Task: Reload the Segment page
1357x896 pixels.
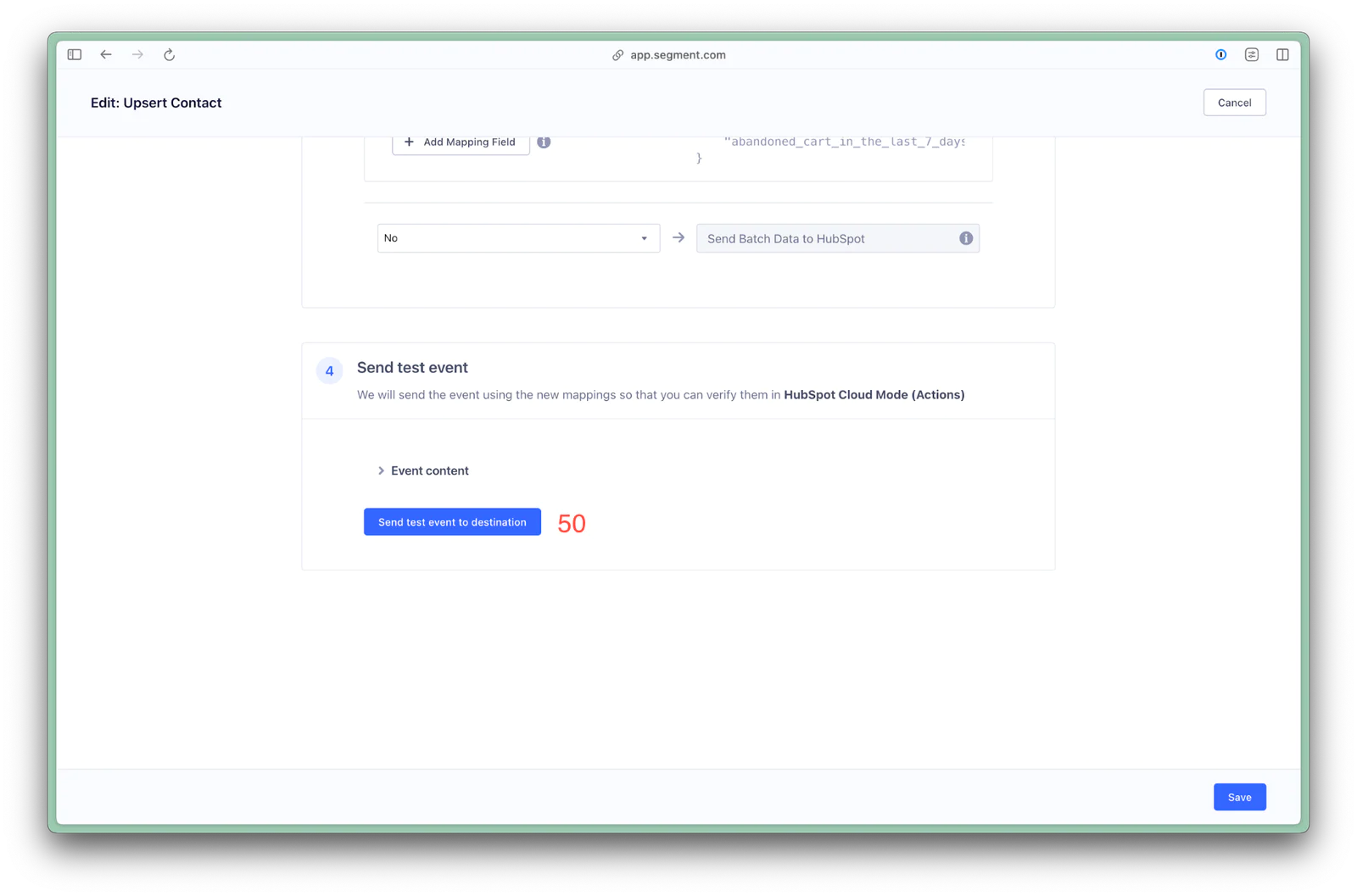Action: click(x=170, y=55)
